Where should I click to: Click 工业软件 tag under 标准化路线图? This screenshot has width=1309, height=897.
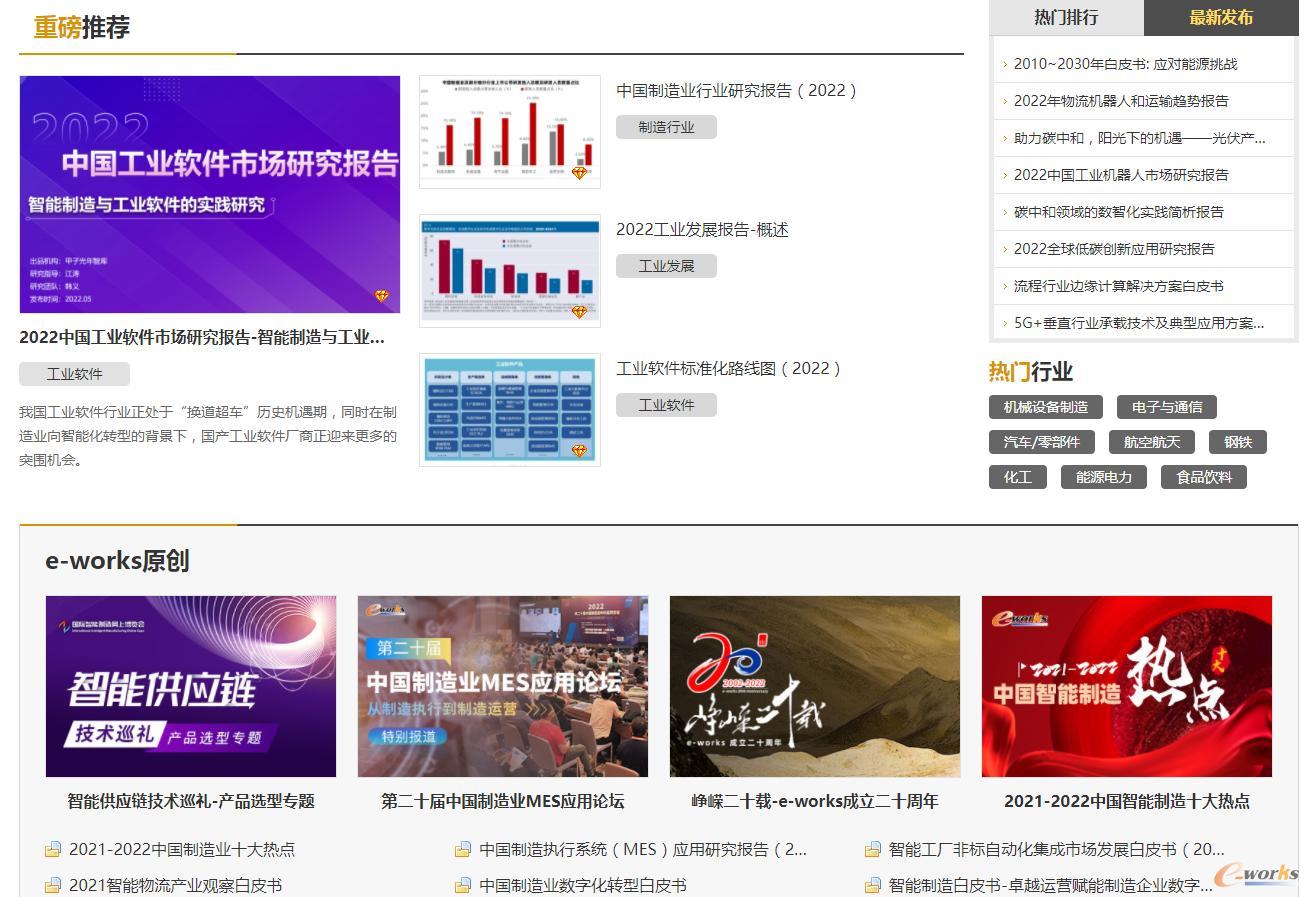[666, 405]
